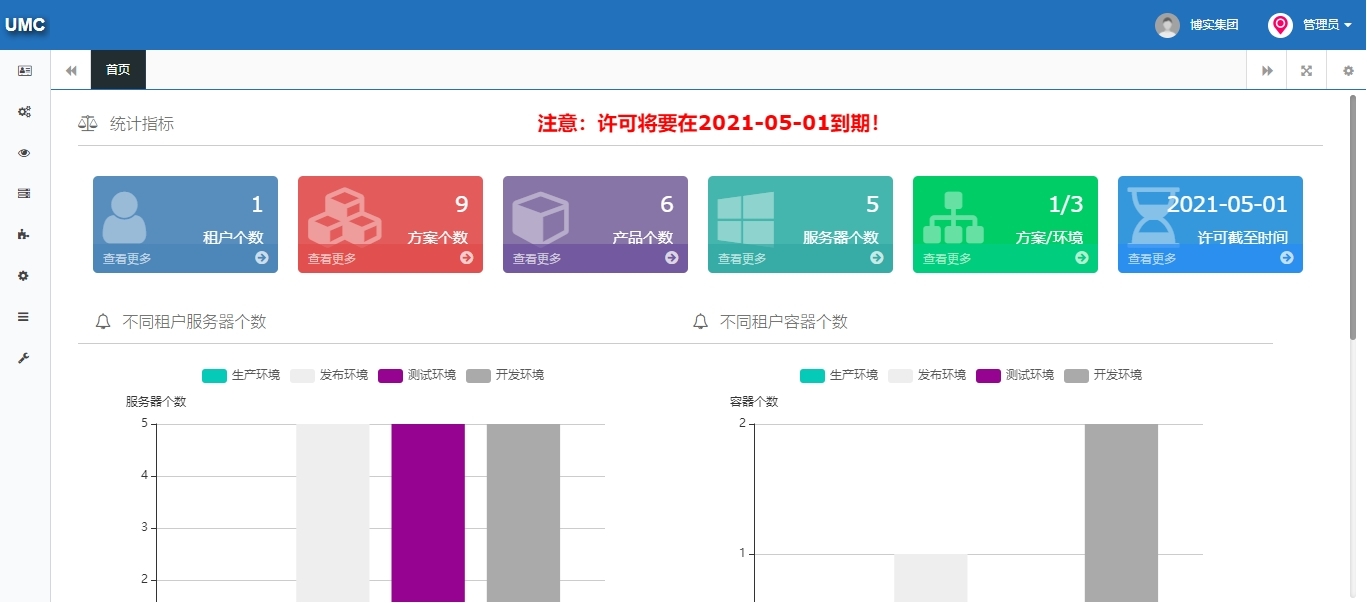Toggle 生产环境 legend in container chart

(x=839, y=375)
